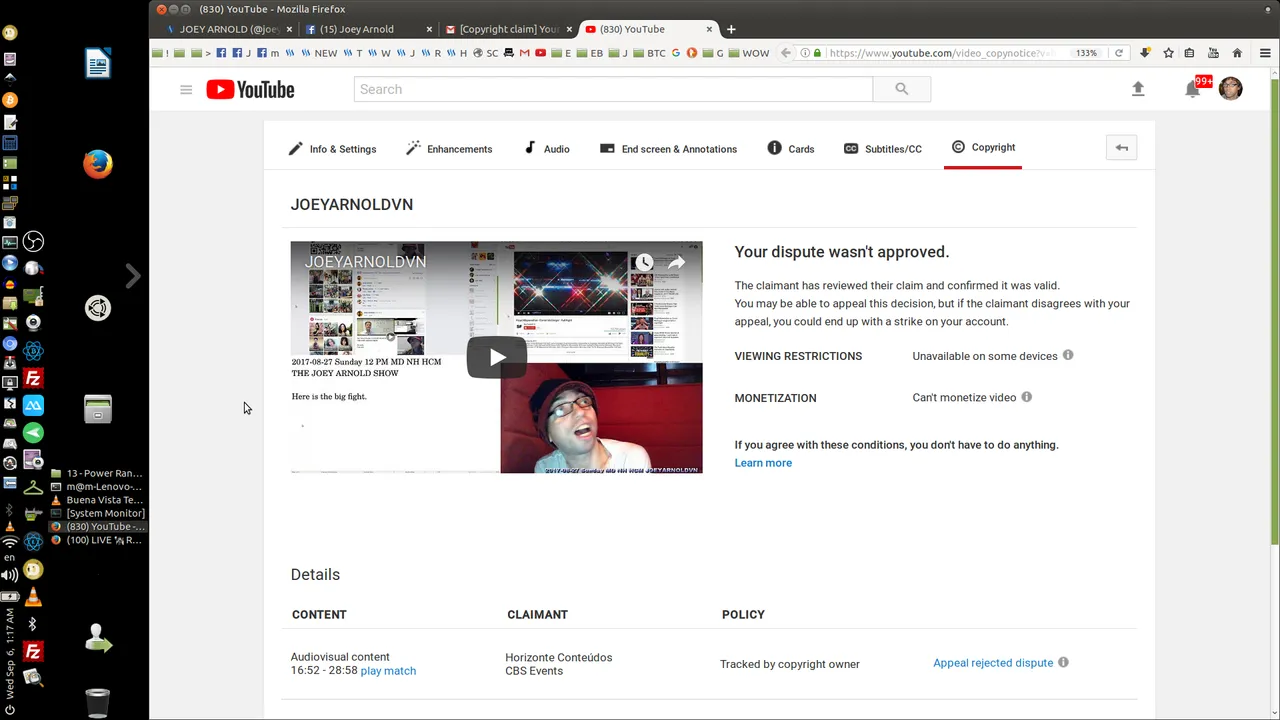Open the notifications bell with 99+ badge

tap(1192, 89)
